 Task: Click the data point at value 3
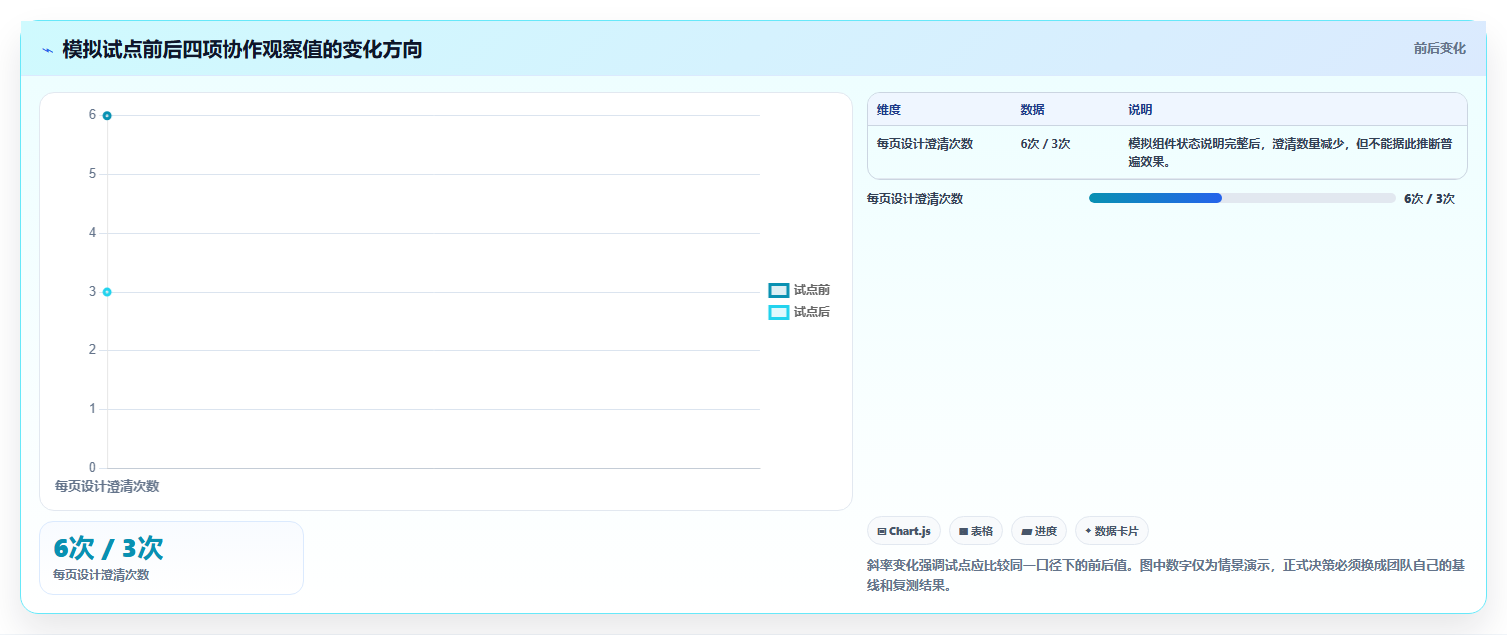(107, 292)
